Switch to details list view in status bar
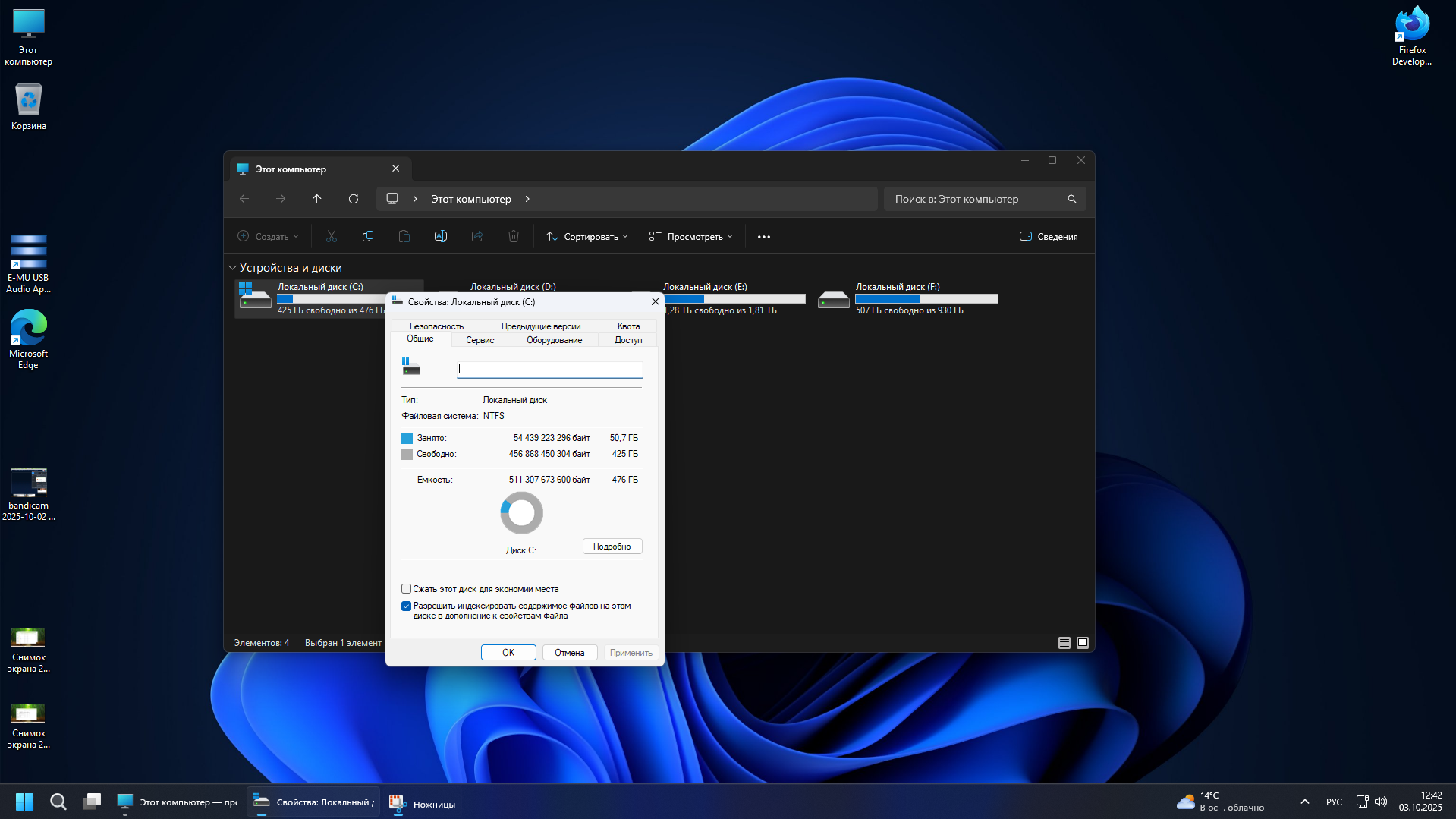 coord(1064,643)
